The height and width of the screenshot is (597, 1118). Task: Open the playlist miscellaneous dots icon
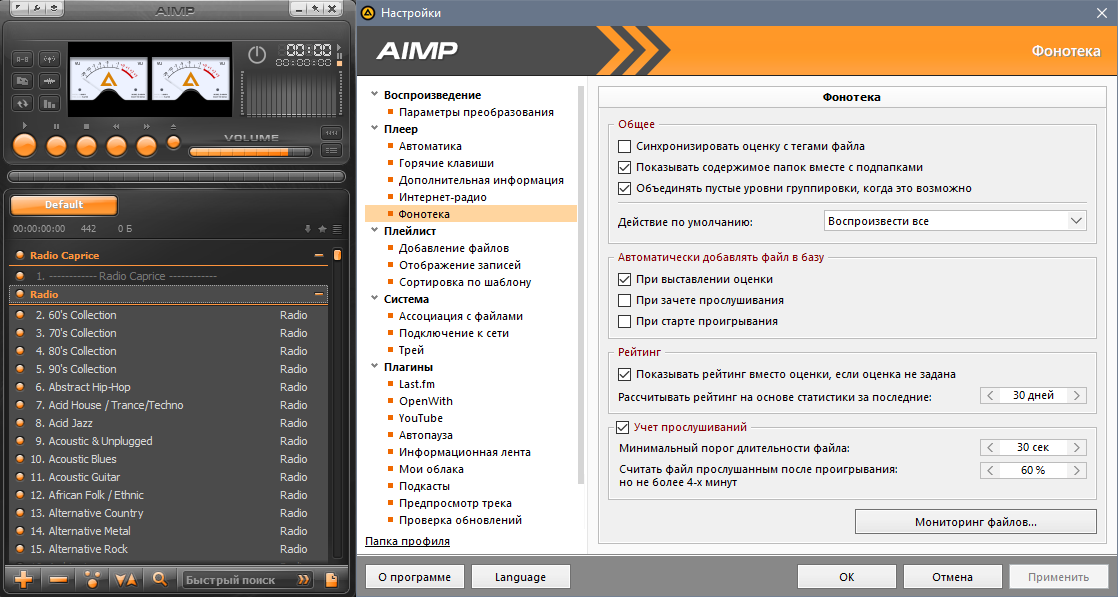click(x=92, y=579)
